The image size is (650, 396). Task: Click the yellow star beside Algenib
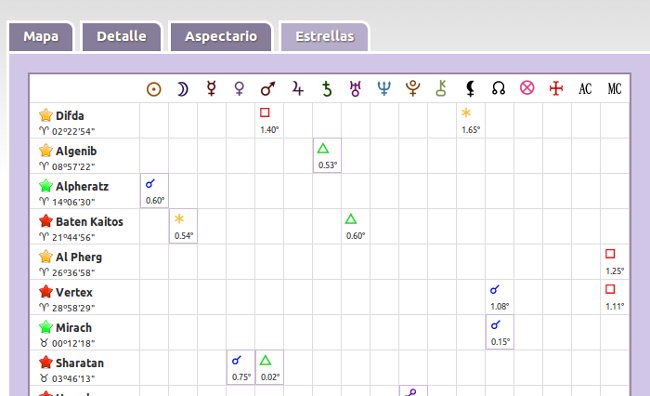[46, 150]
